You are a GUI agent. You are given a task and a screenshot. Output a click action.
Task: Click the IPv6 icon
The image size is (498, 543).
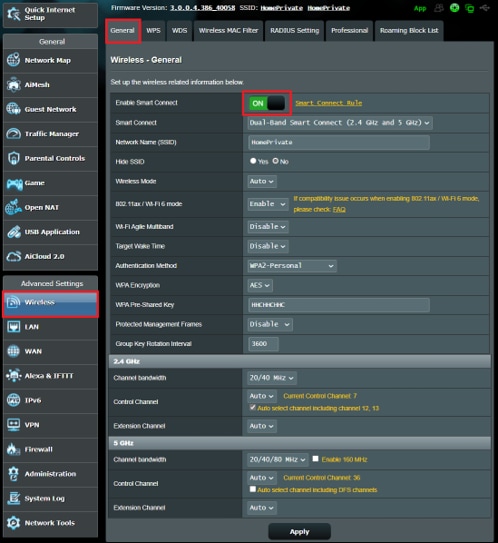(x=14, y=400)
